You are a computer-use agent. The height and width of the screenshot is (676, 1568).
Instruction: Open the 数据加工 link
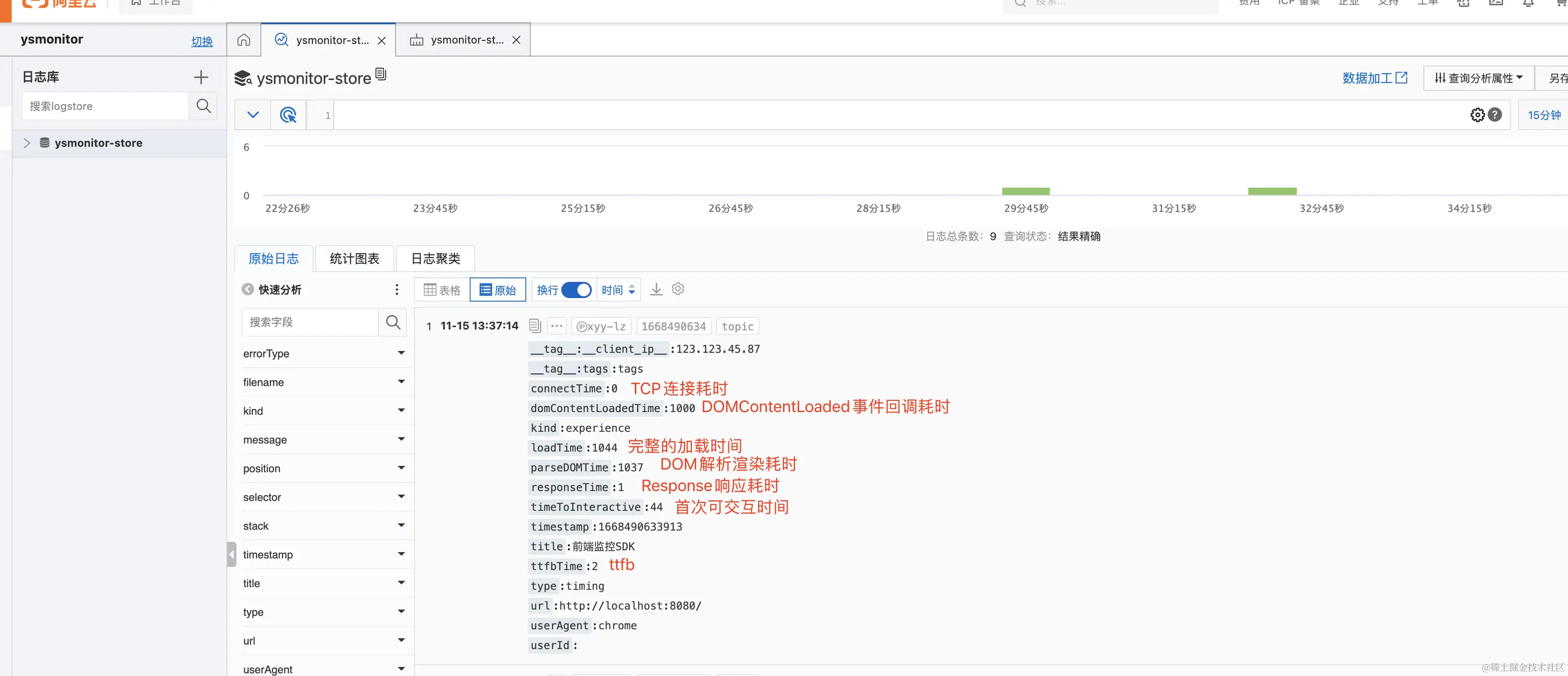tap(1374, 78)
